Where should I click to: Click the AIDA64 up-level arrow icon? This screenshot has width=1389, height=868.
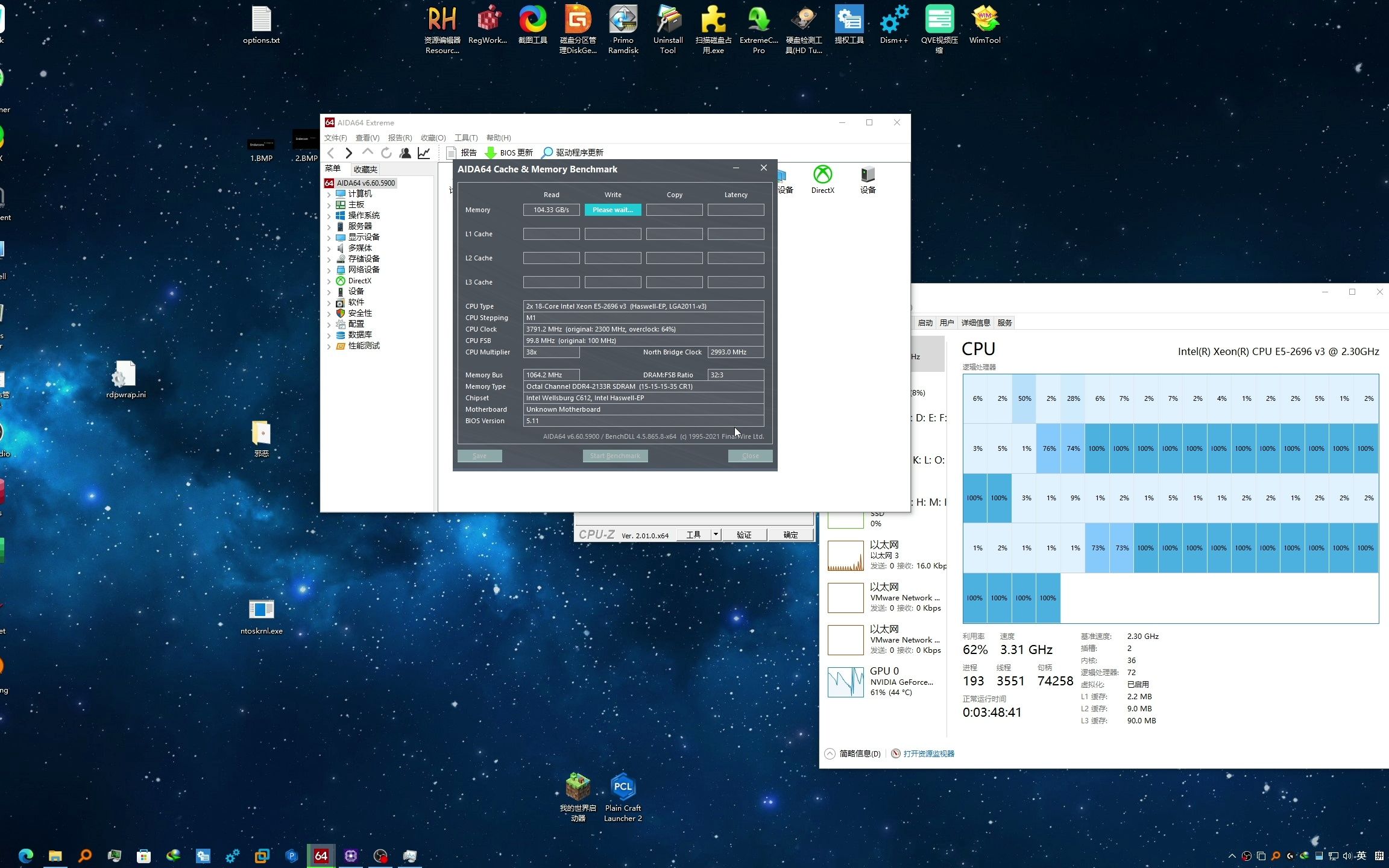point(367,153)
